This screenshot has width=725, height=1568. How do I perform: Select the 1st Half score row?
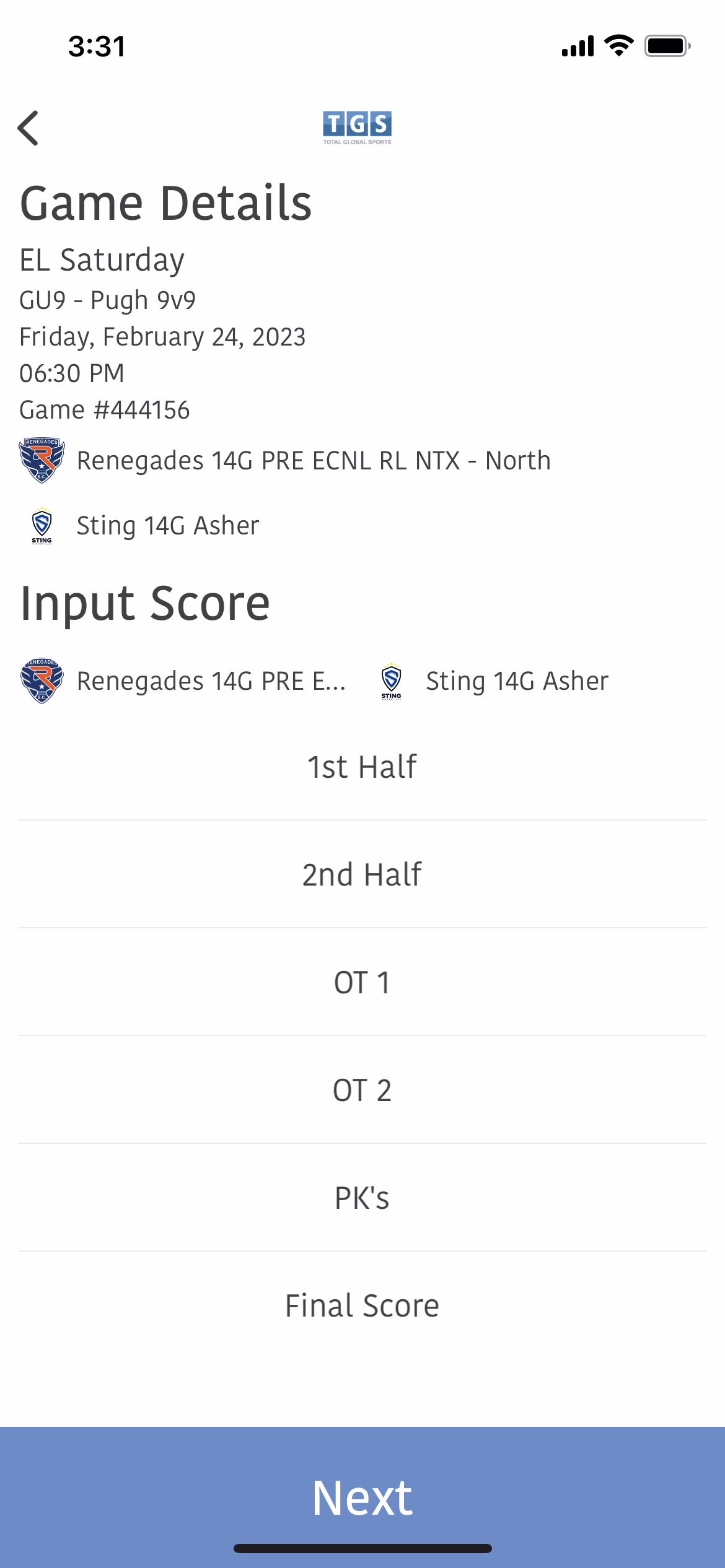click(362, 767)
